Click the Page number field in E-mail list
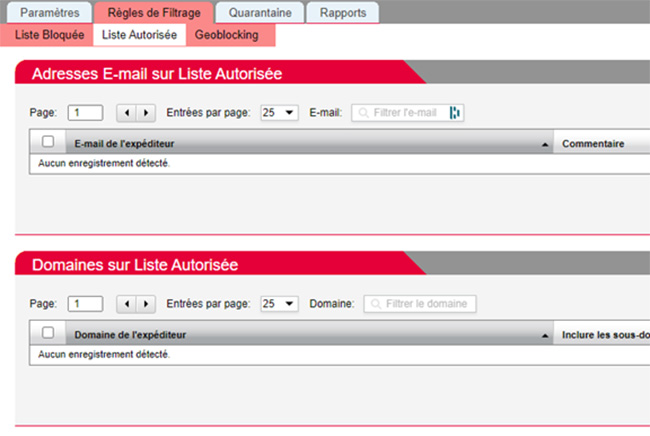The height and width of the screenshot is (436, 650). click(x=85, y=113)
